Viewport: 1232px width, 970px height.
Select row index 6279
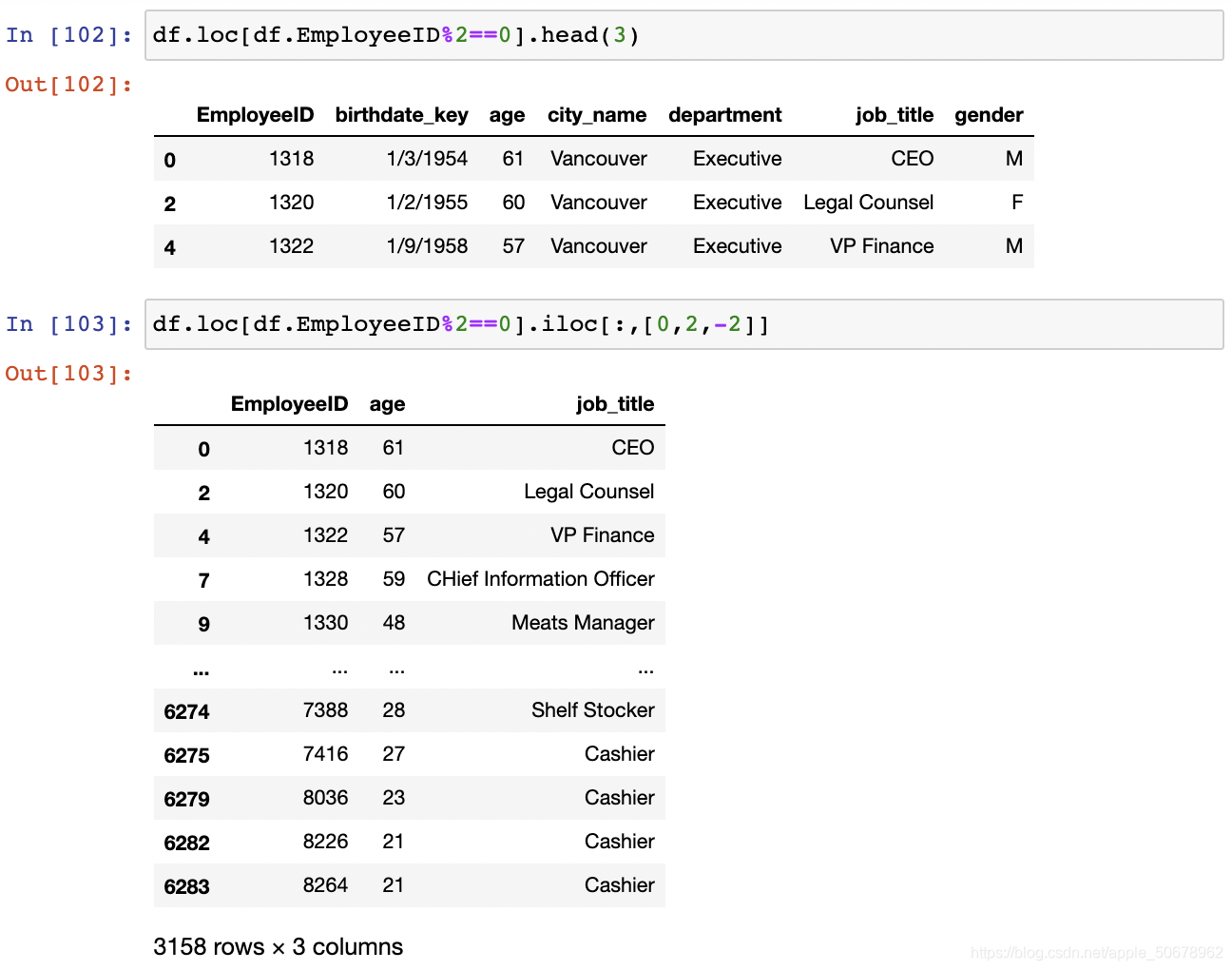click(x=186, y=800)
